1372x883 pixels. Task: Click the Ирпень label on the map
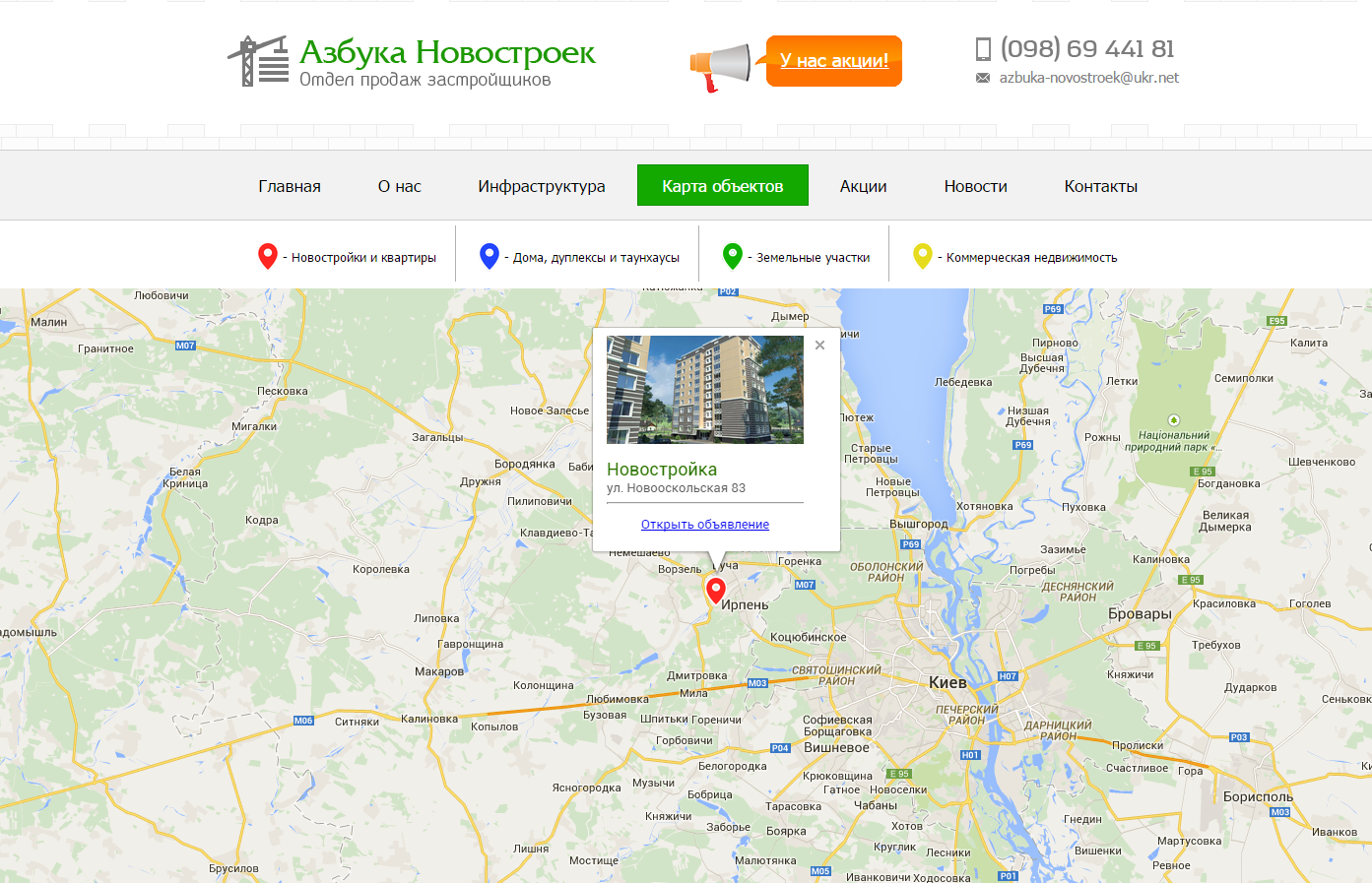click(x=745, y=604)
